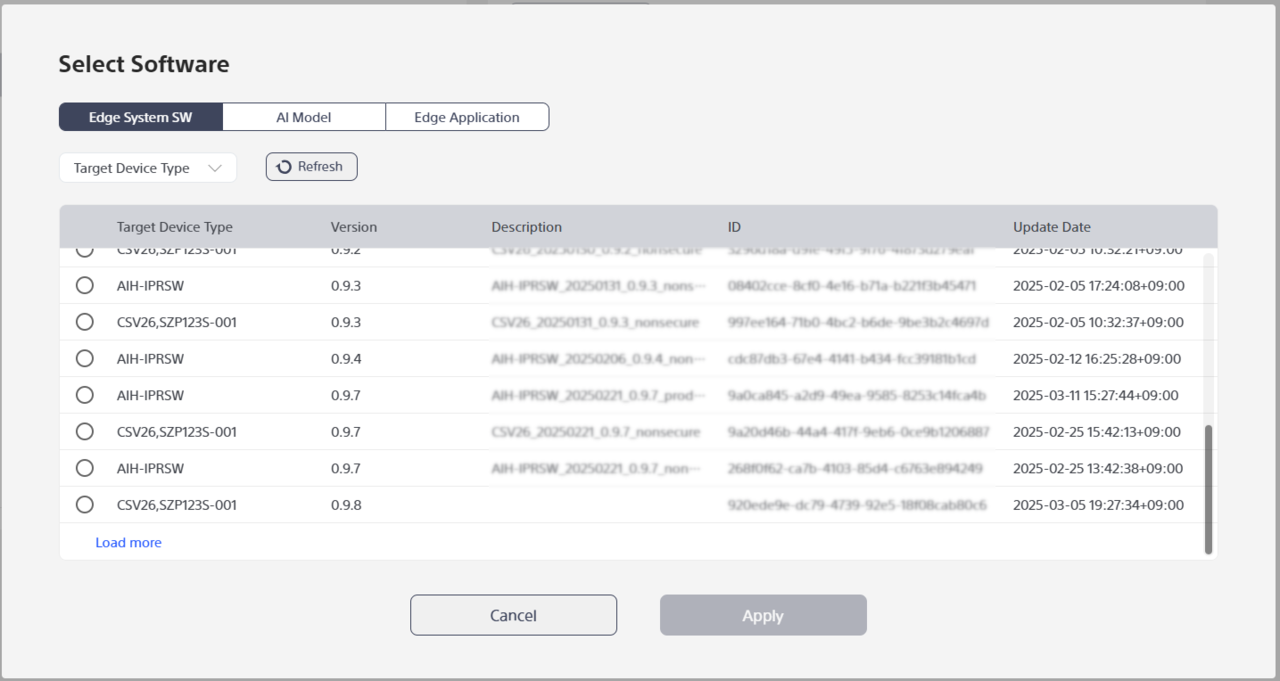Click the ID column header

click(734, 227)
